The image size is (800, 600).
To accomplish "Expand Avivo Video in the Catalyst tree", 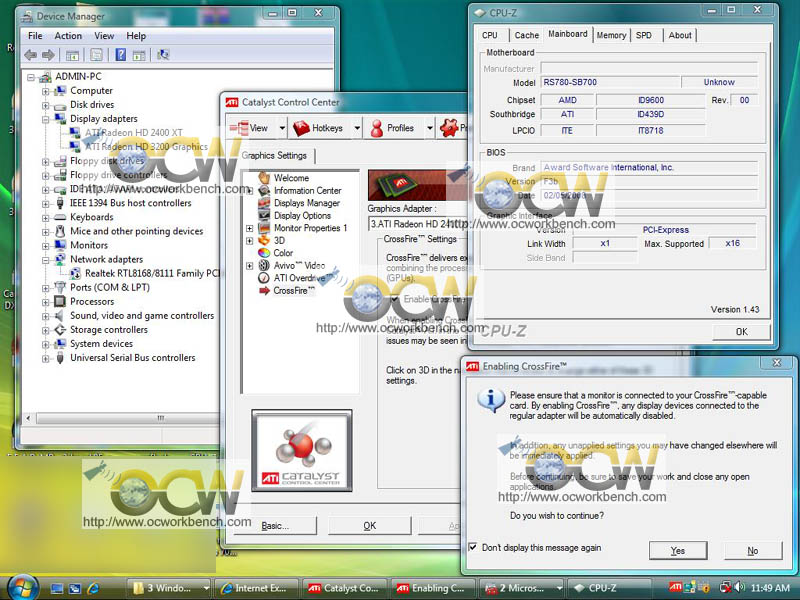I will point(249,266).
